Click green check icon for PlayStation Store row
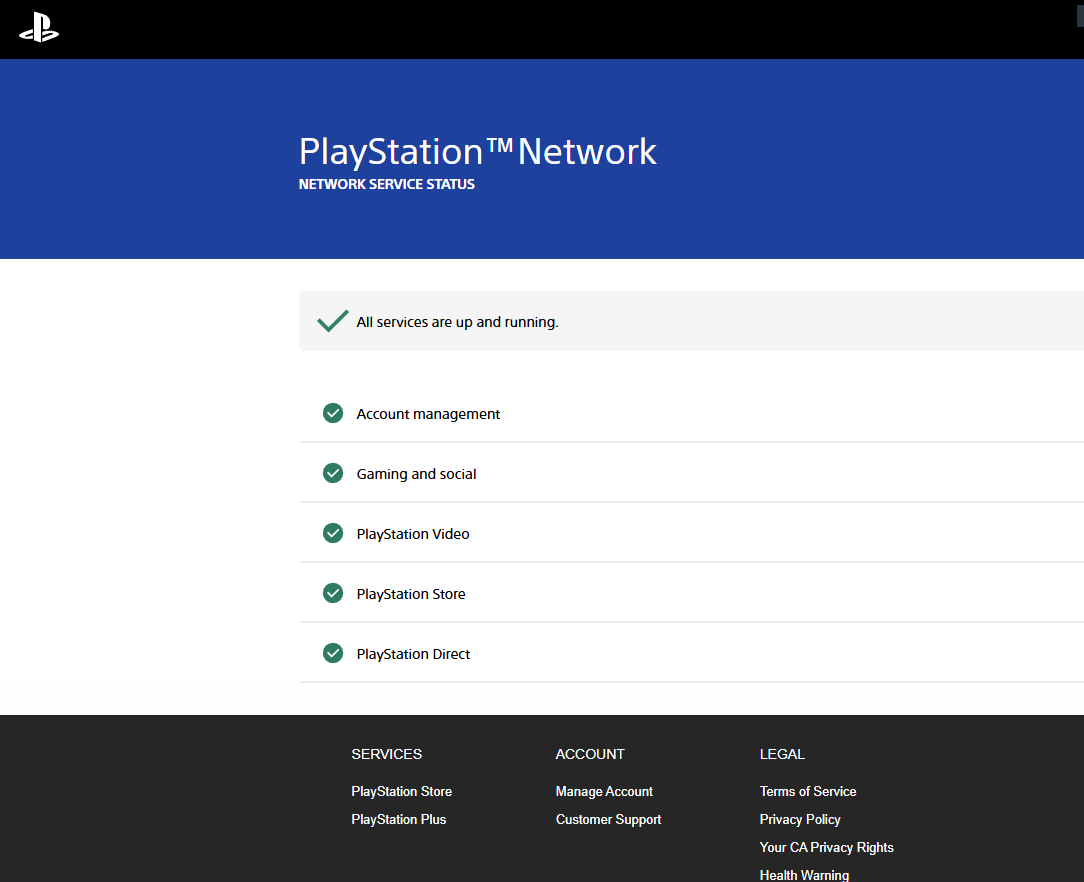This screenshot has height=882, width=1084. click(x=333, y=594)
